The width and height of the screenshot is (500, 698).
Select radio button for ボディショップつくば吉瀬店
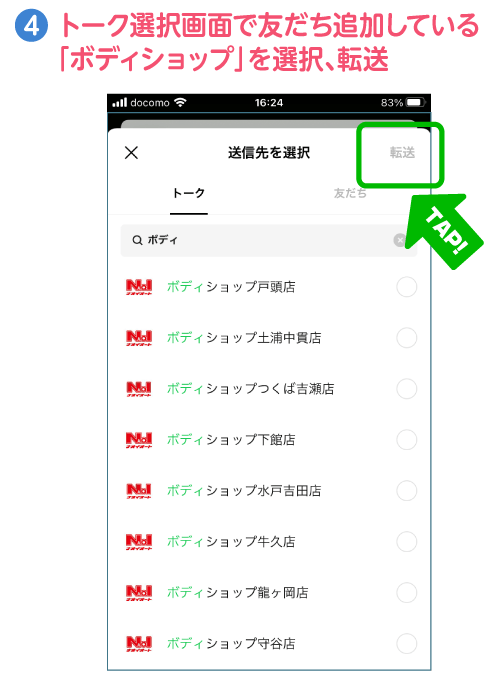407,389
